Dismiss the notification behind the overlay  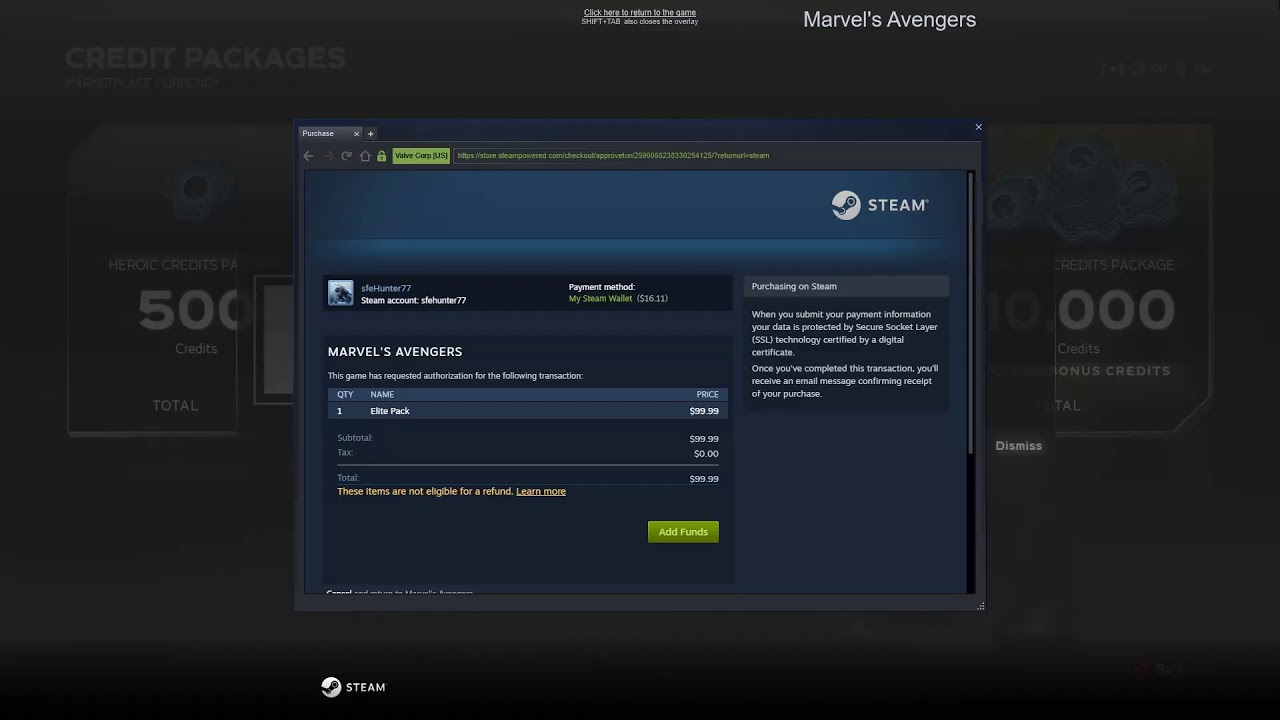pos(1018,446)
